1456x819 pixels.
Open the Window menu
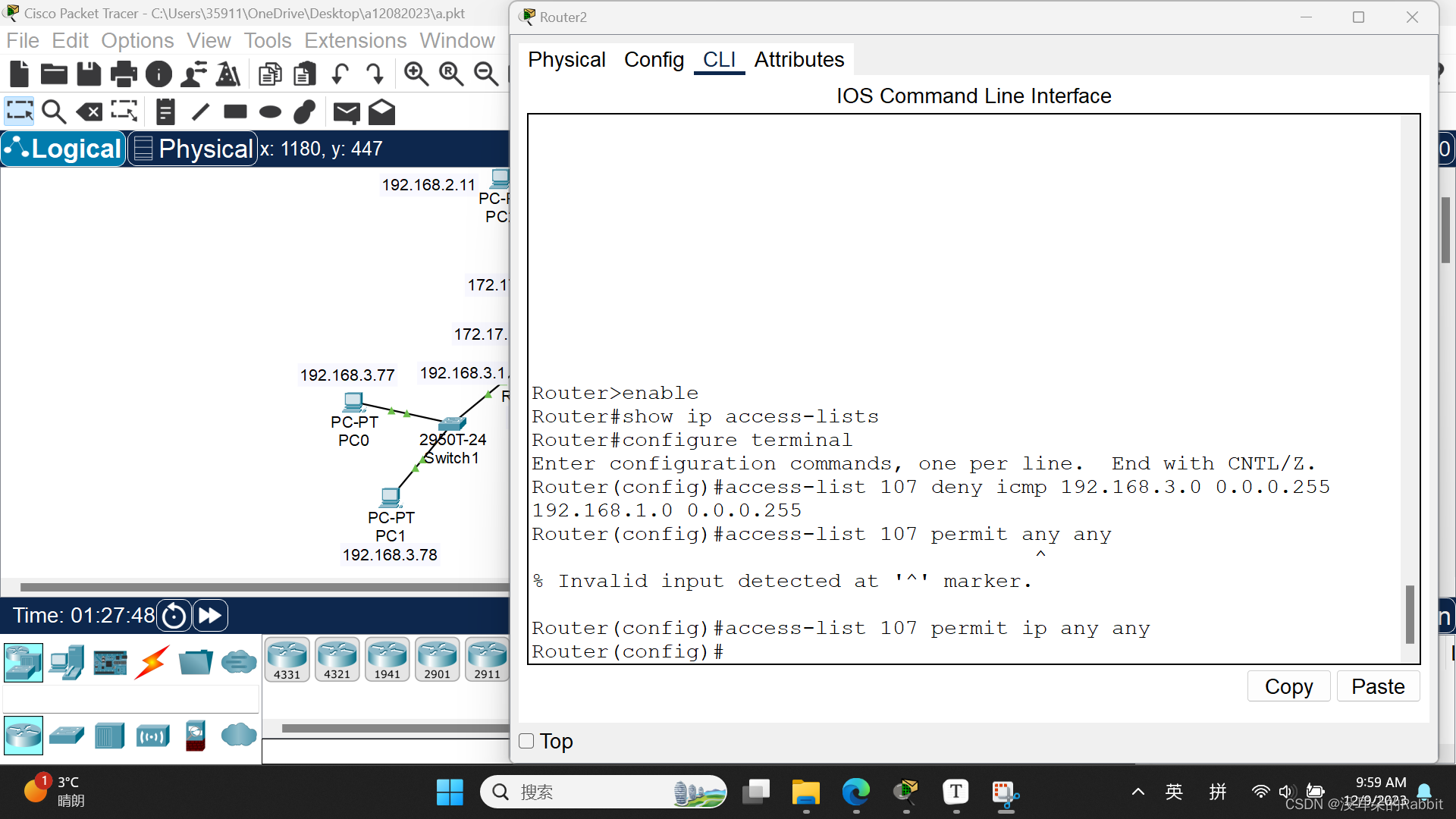(x=457, y=40)
